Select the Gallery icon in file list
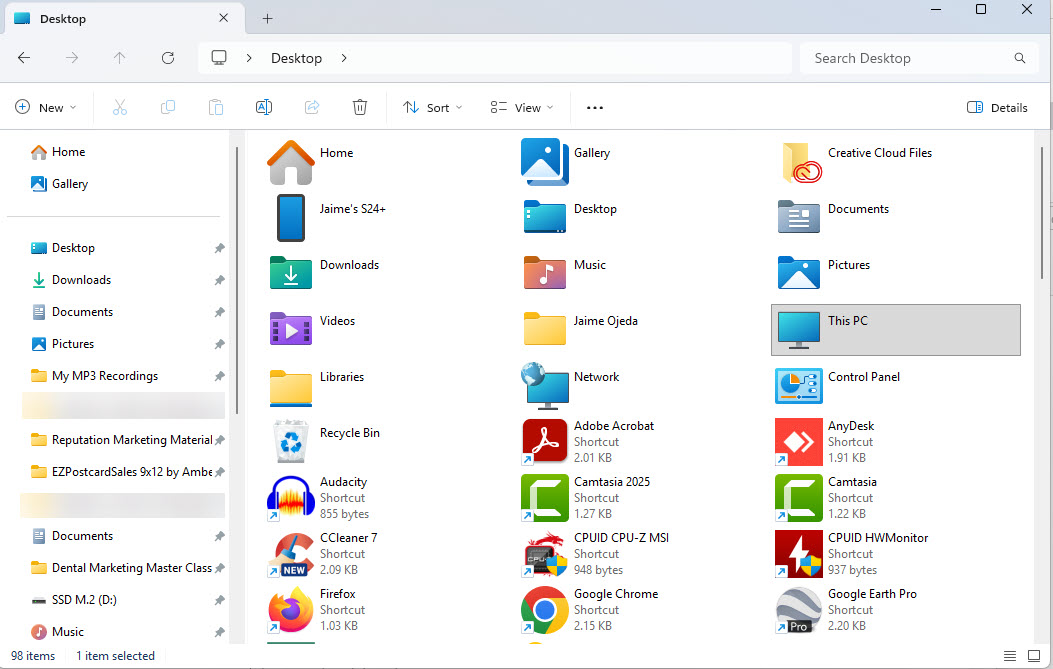 pos(545,162)
